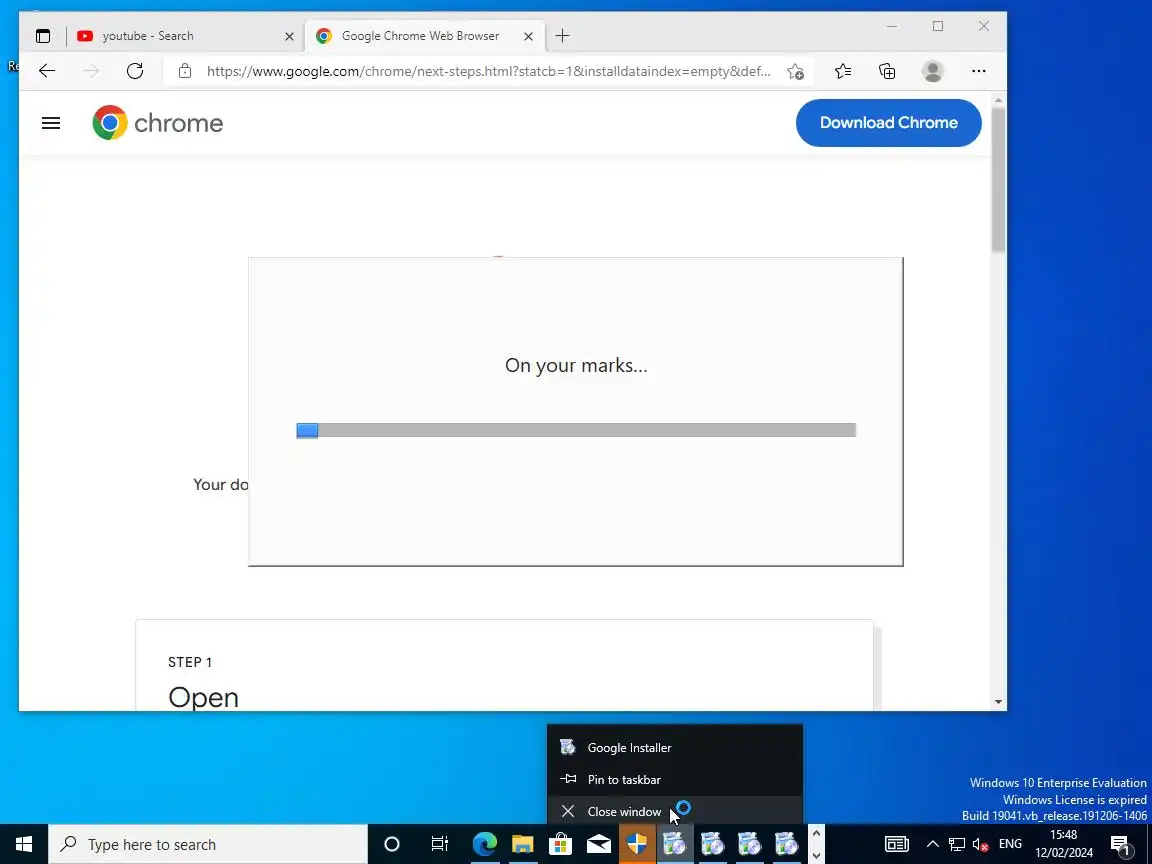Go back to the previous page
The image size is (1152, 864).
47,71
